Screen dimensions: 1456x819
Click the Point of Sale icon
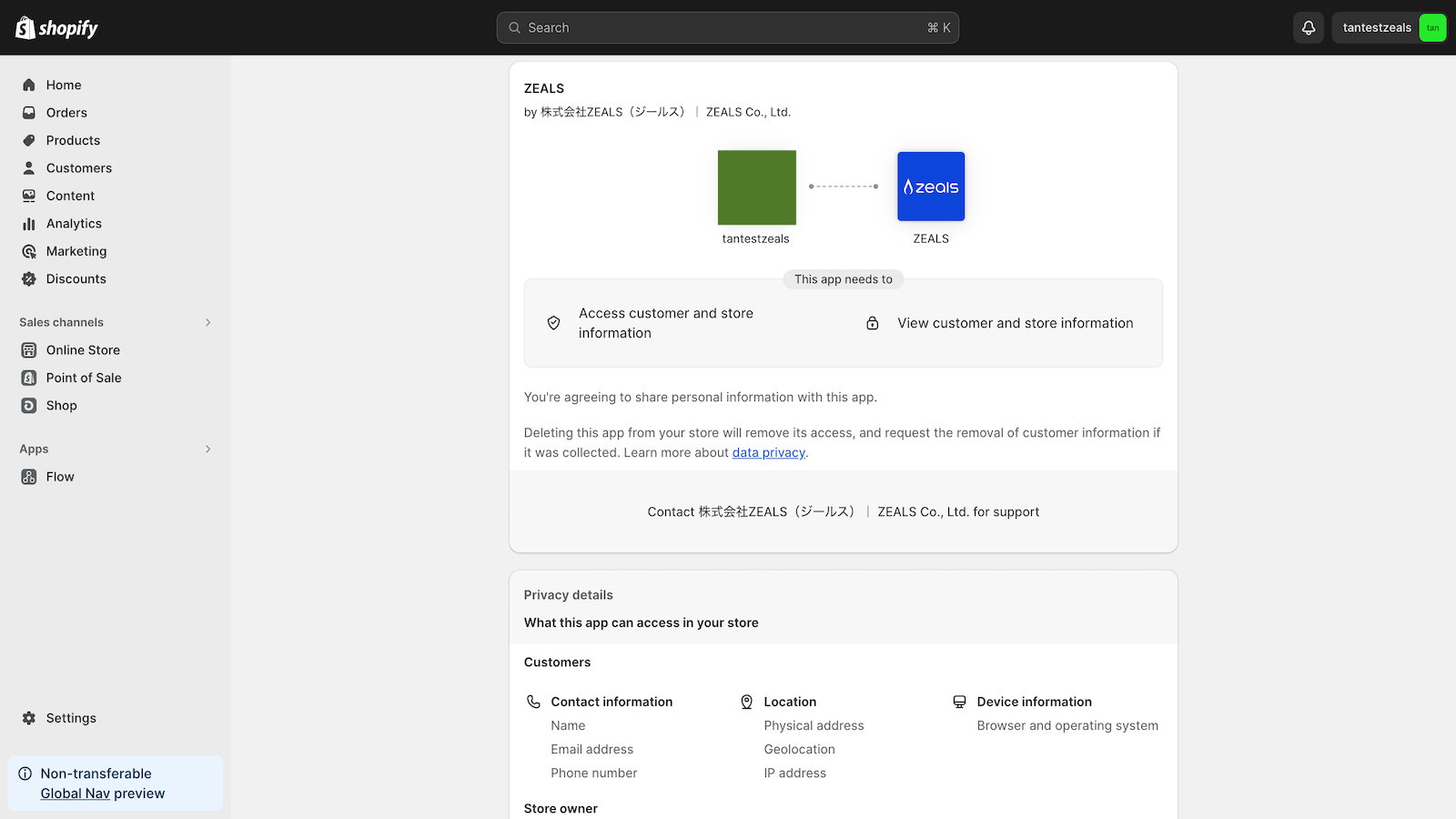pyautogui.click(x=29, y=378)
